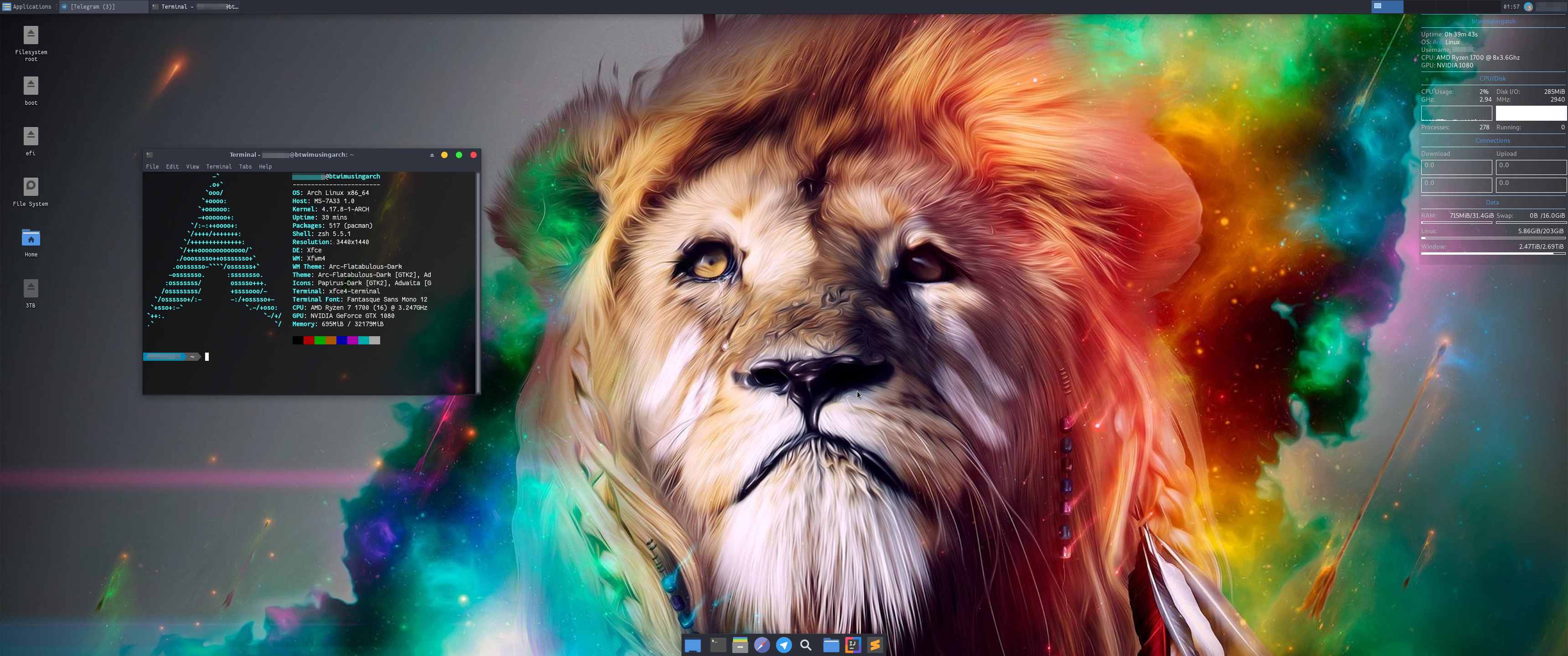Click the clock in the top panel
This screenshot has height=656, width=1568.
1511,7
